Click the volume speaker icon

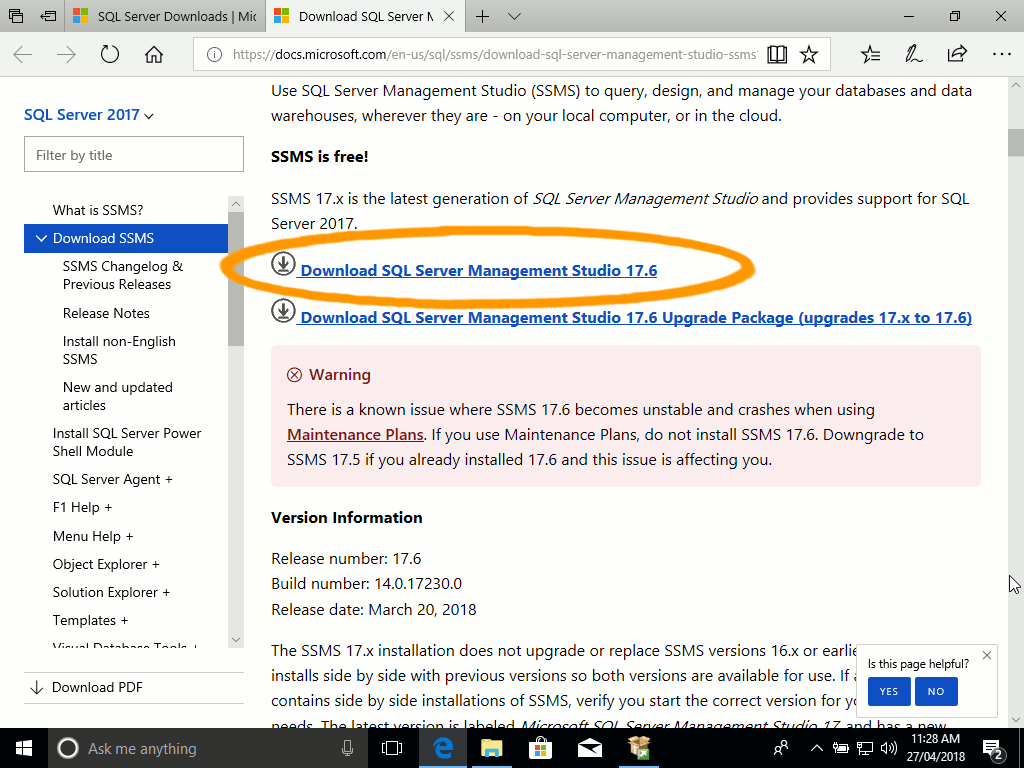888,748
